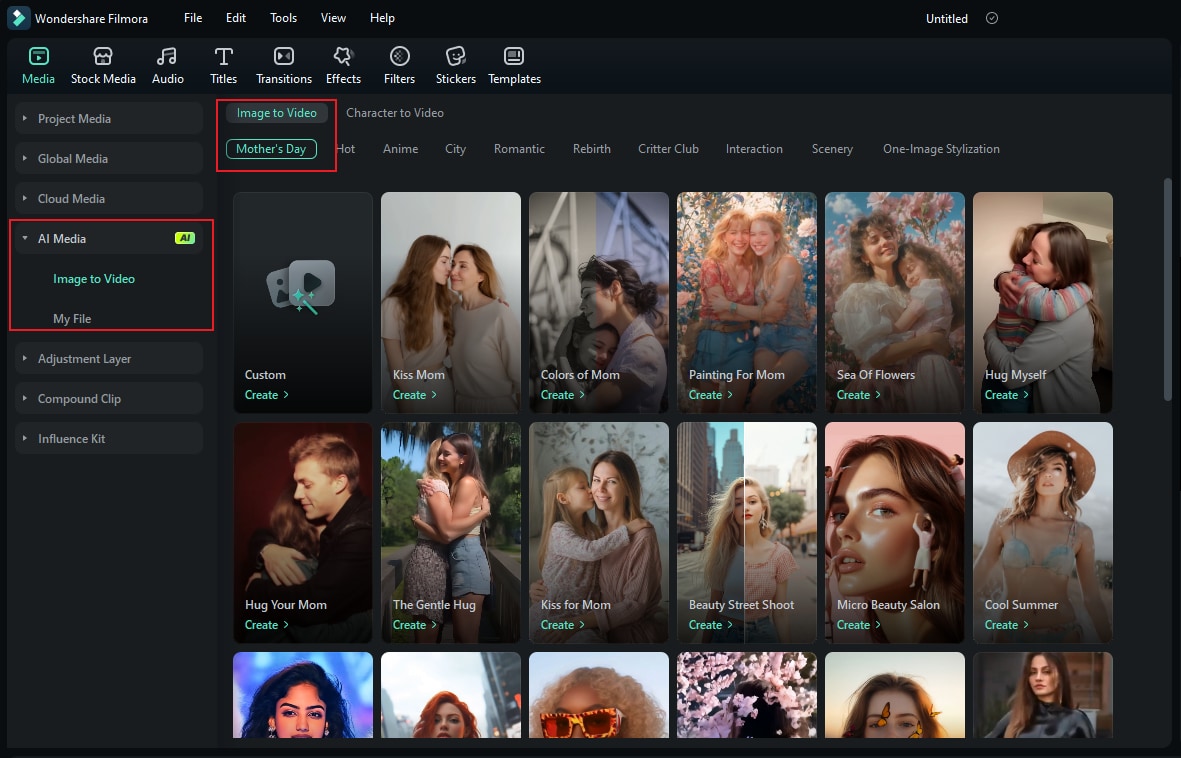Open the Audio library
1181x758 pixels.
(167, 66)
